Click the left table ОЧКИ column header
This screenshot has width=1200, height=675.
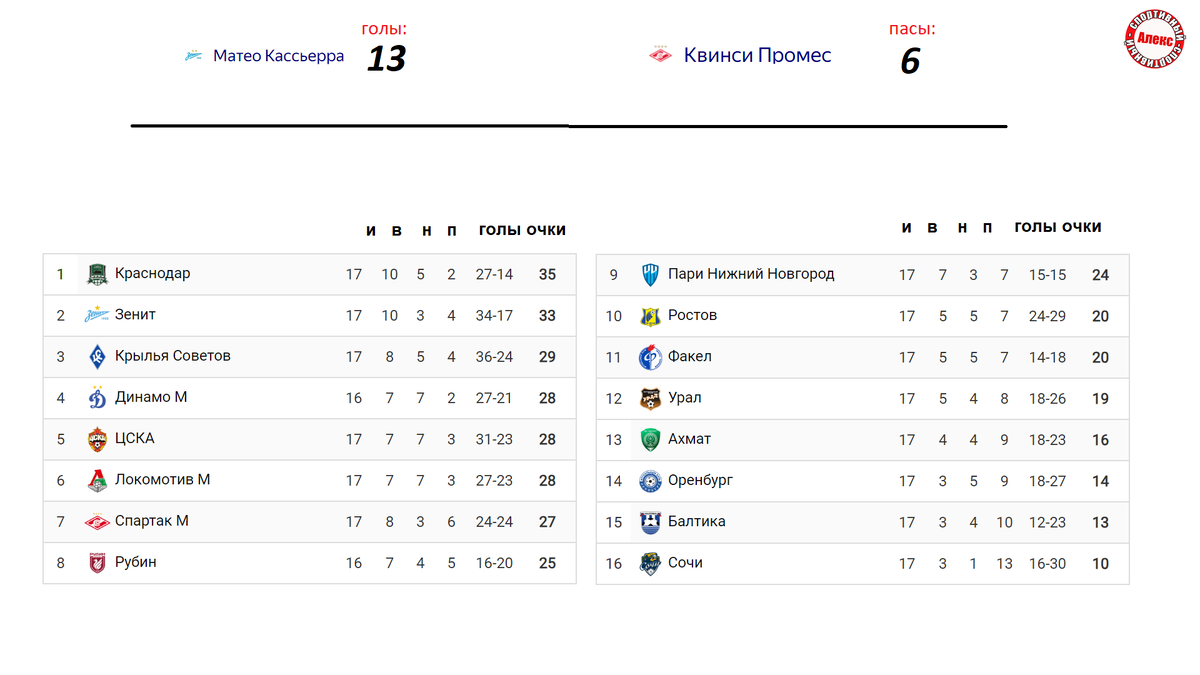pyautogui.click(x=546, y=230)
